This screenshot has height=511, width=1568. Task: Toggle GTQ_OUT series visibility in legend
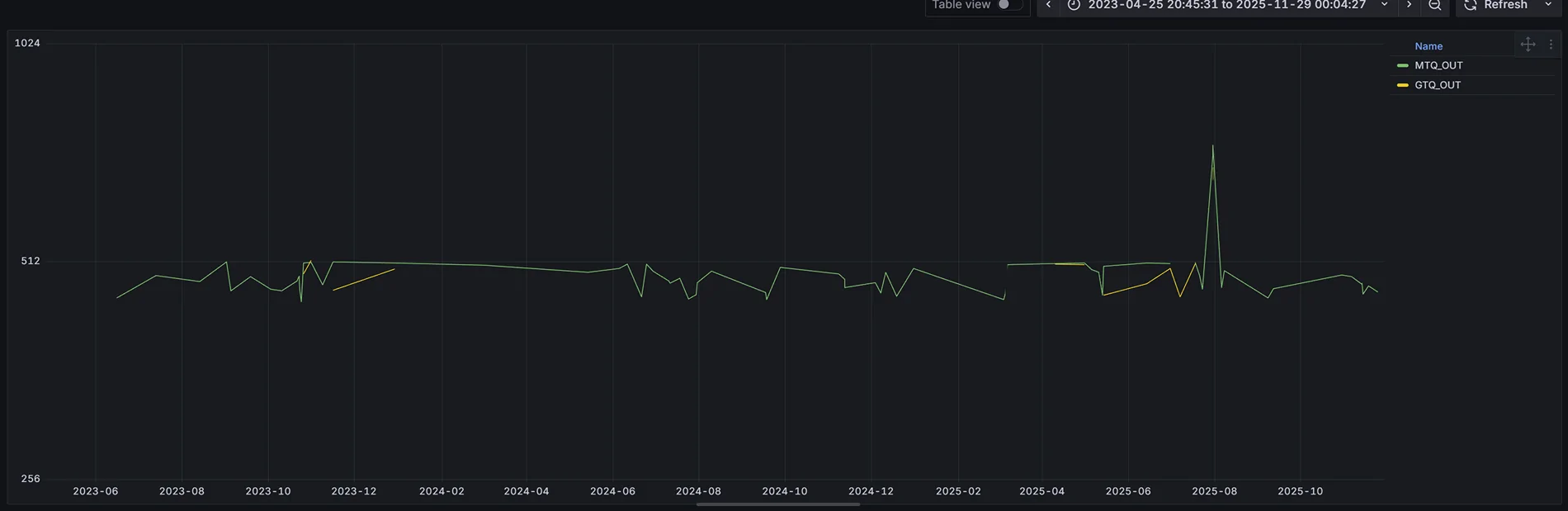click(x=1438, y=85)
